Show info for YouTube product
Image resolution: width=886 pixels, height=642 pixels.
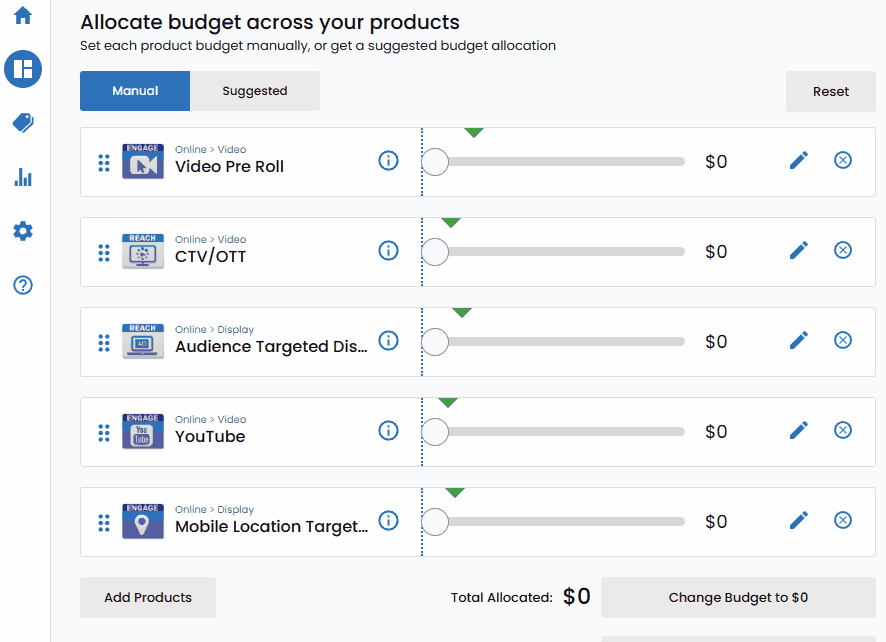coord(388,431)
